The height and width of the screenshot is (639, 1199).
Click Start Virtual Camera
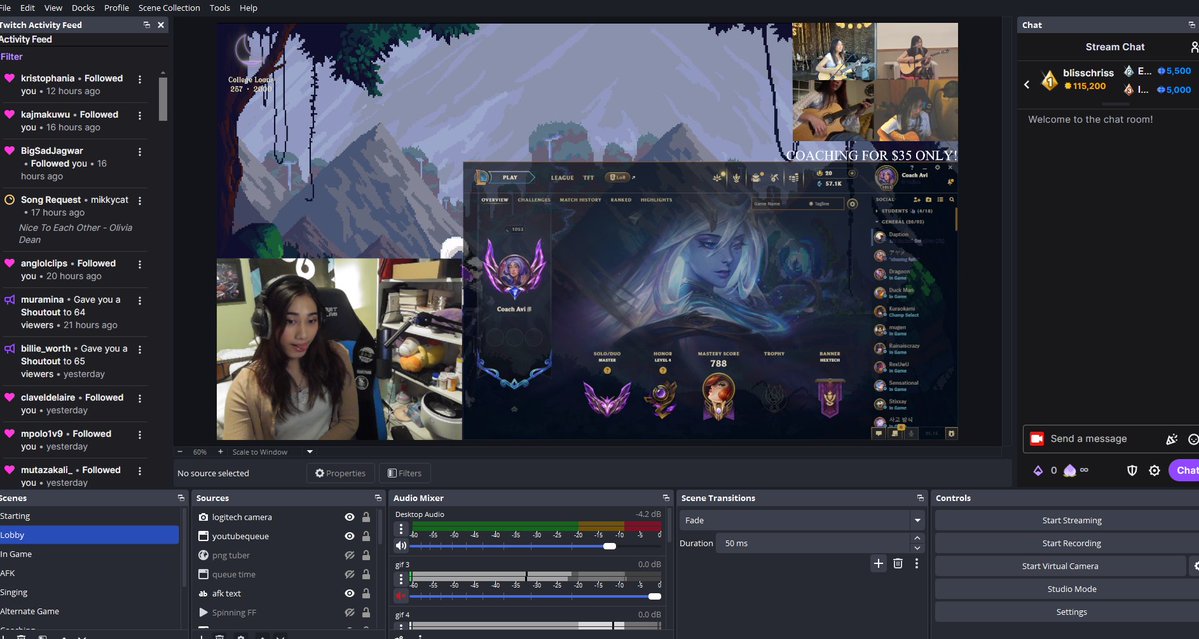tap(1060, 566)
